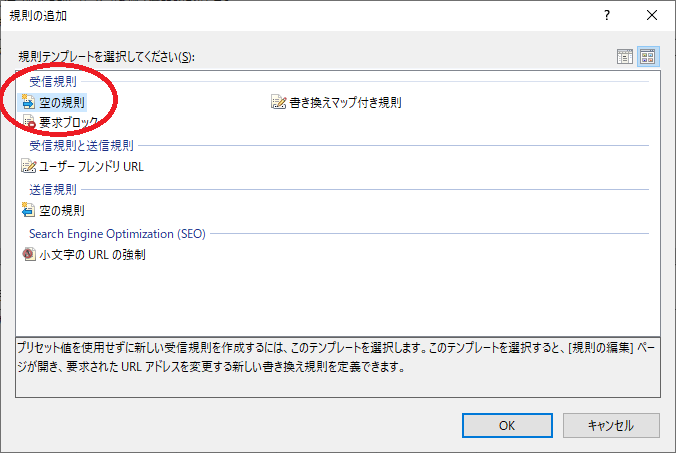This screenshot has height=453, width=676.
Task: Click the Search Engine Optimization (SEO) group header
Action: coord(117,234)
